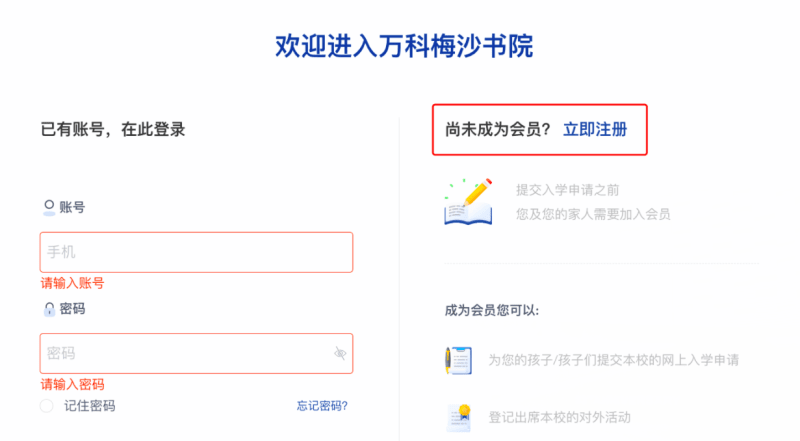Click the user account icon beside 账号
The height and width of the screenshot is (441, 800).
[49, 207]
